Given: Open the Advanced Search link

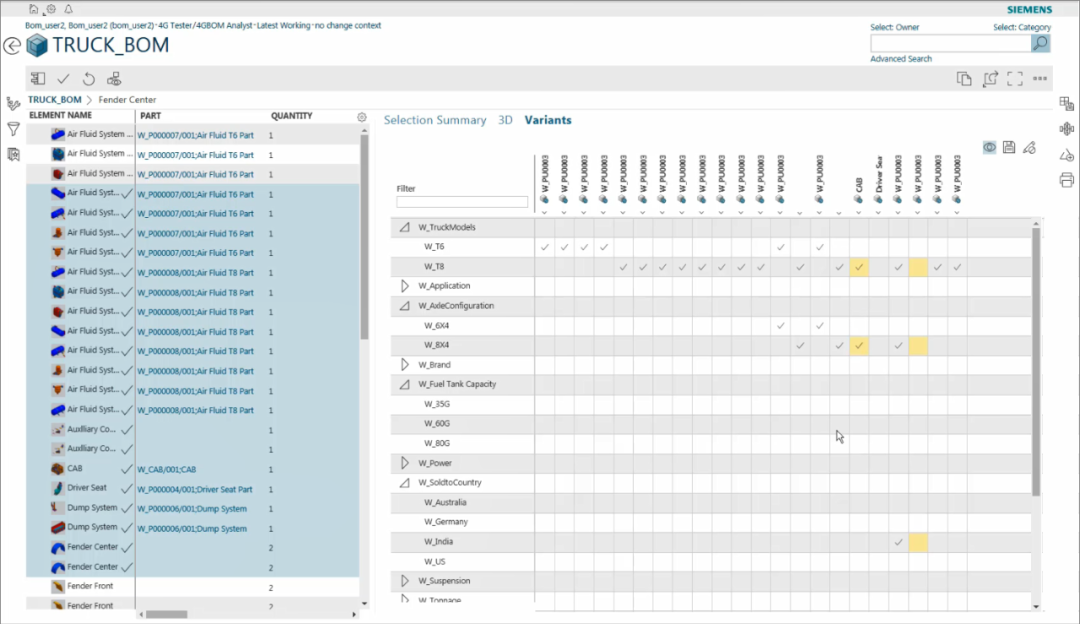Looking at the screenshot, I should click(x=901, y=59).
